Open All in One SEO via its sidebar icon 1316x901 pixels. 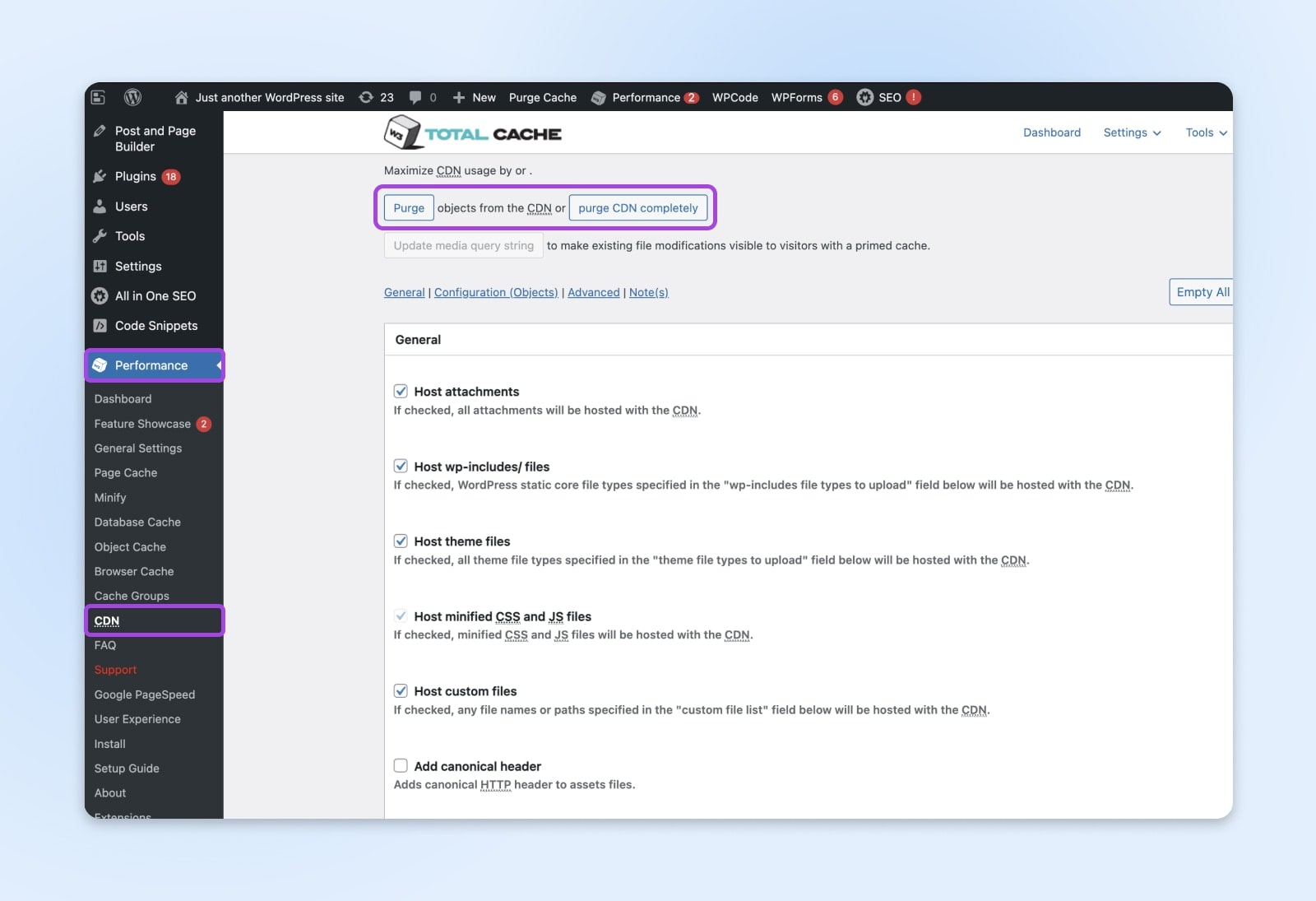pos(100,296)
